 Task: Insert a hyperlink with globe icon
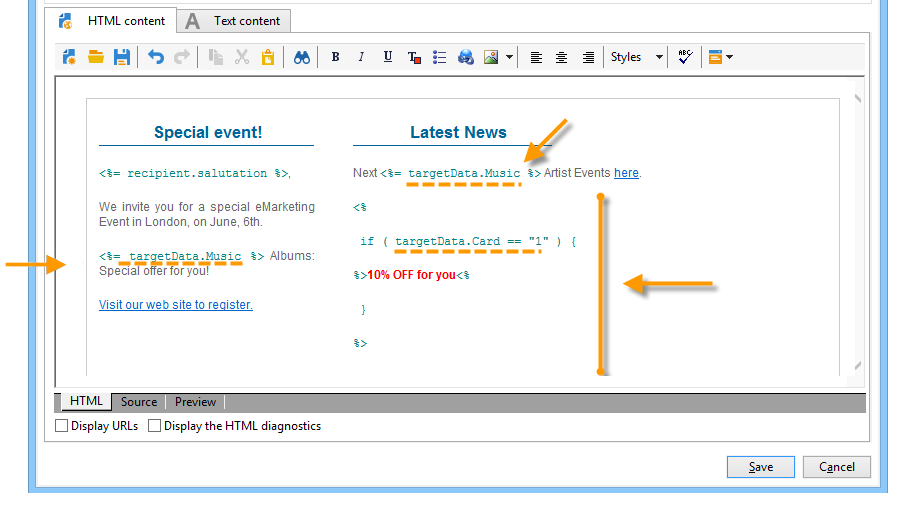click(x=466, y=57)
